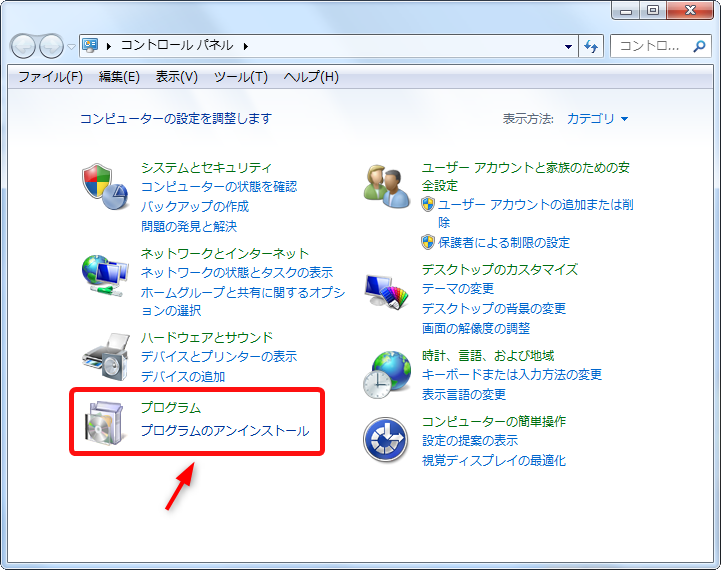Click the forward navigation arrow button
This screenshot has height=570, width=721.
51,46
